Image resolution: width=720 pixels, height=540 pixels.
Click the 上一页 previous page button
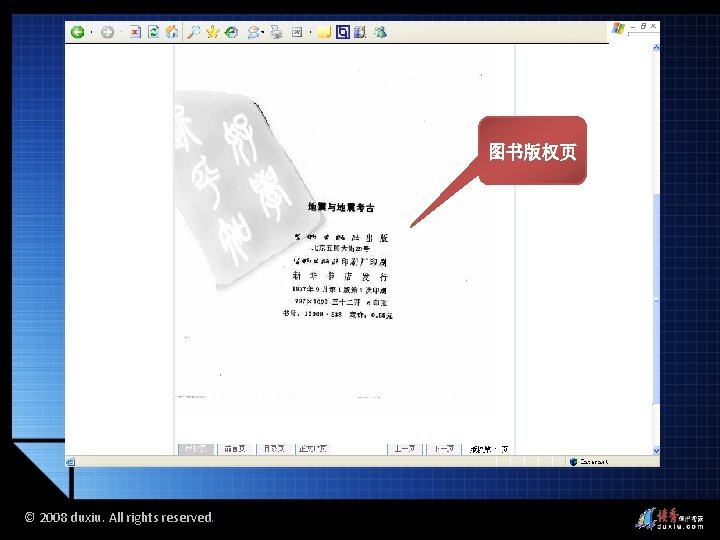[405, 449]
